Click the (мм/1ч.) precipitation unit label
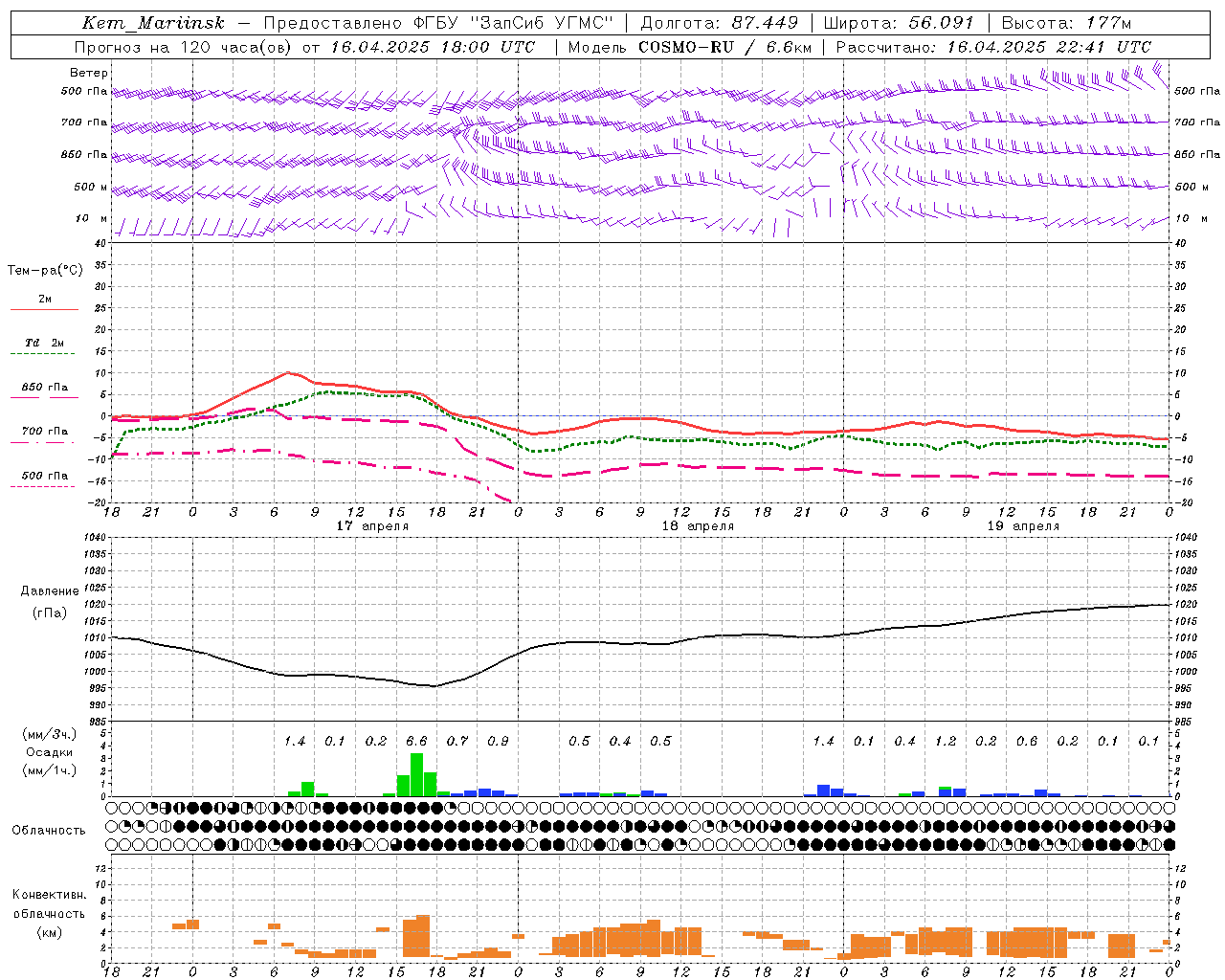The width and height of the screenshot is (1225, 980). click(x=49, y=770)
